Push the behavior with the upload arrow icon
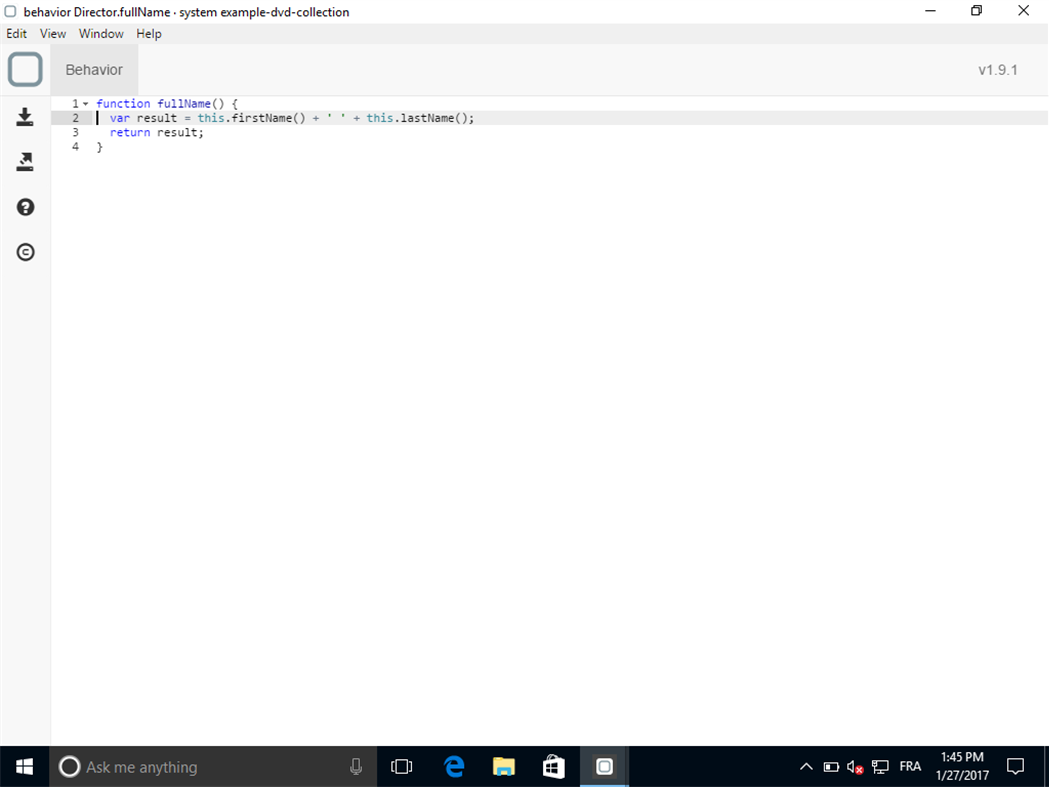Screen dimensions: 1049x787 pos(24,161)
